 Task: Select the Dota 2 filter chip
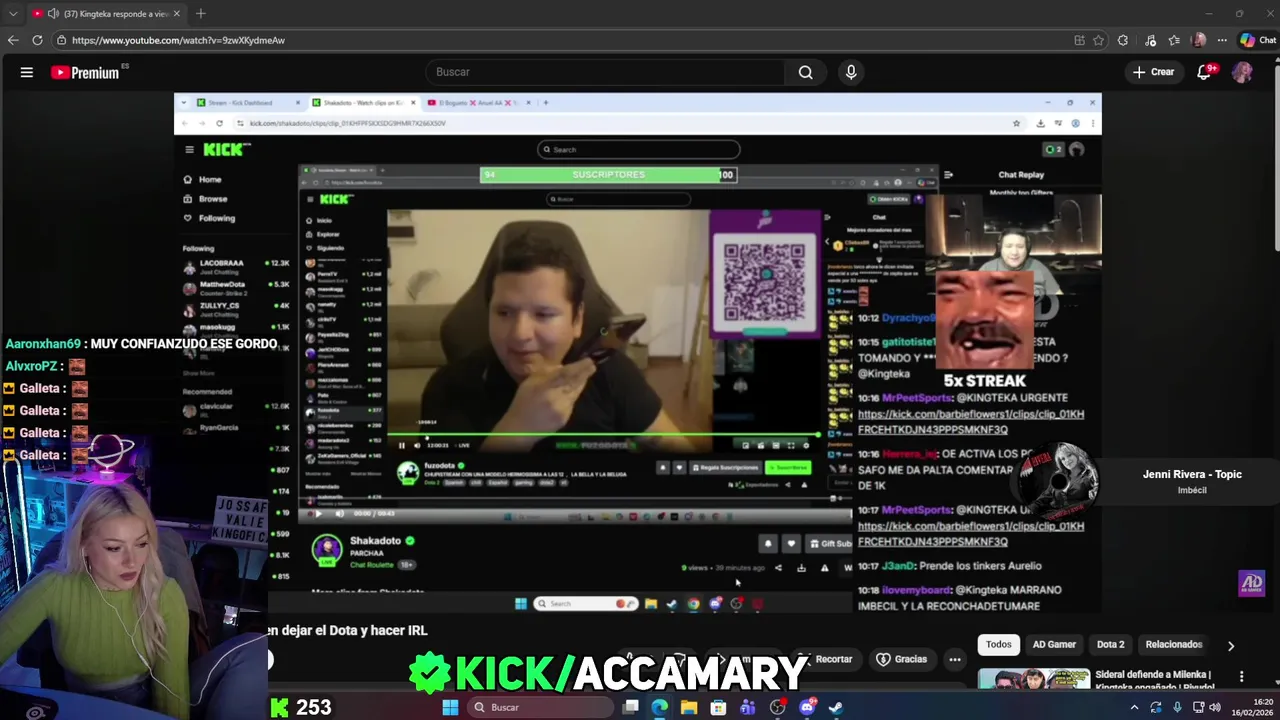(1110, 644)
